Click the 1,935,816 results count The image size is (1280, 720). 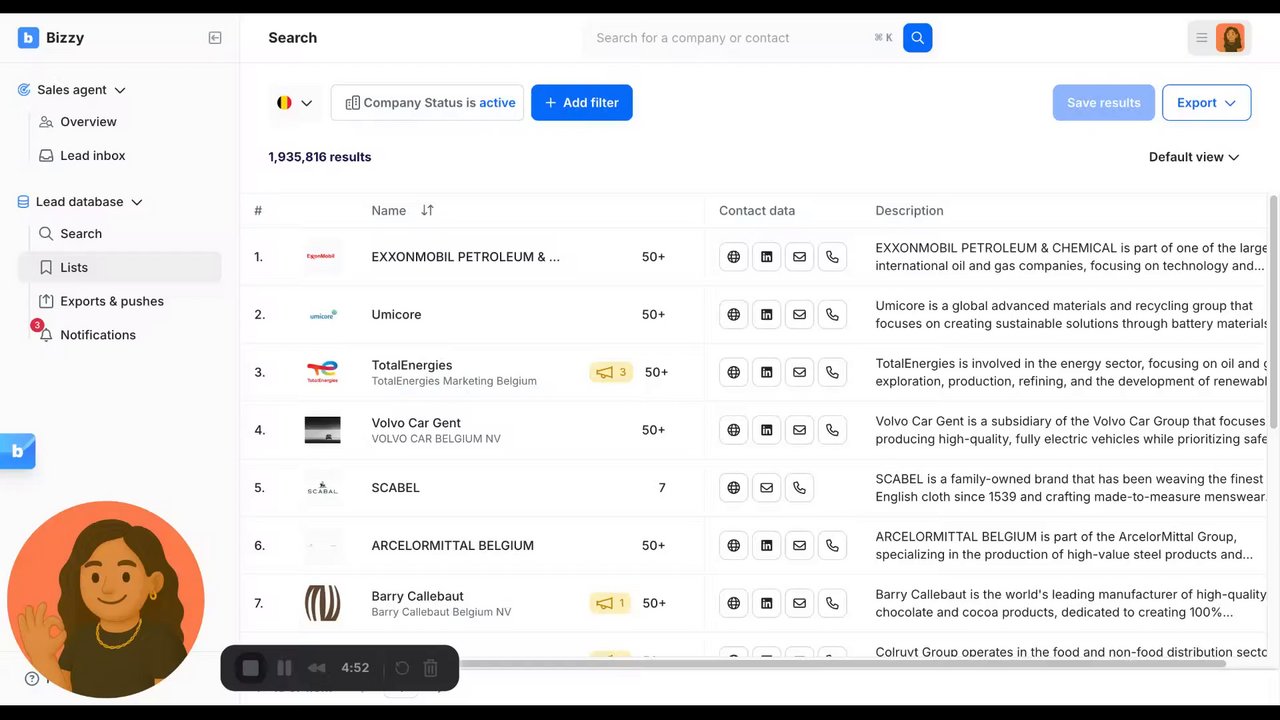pos(320,157)
